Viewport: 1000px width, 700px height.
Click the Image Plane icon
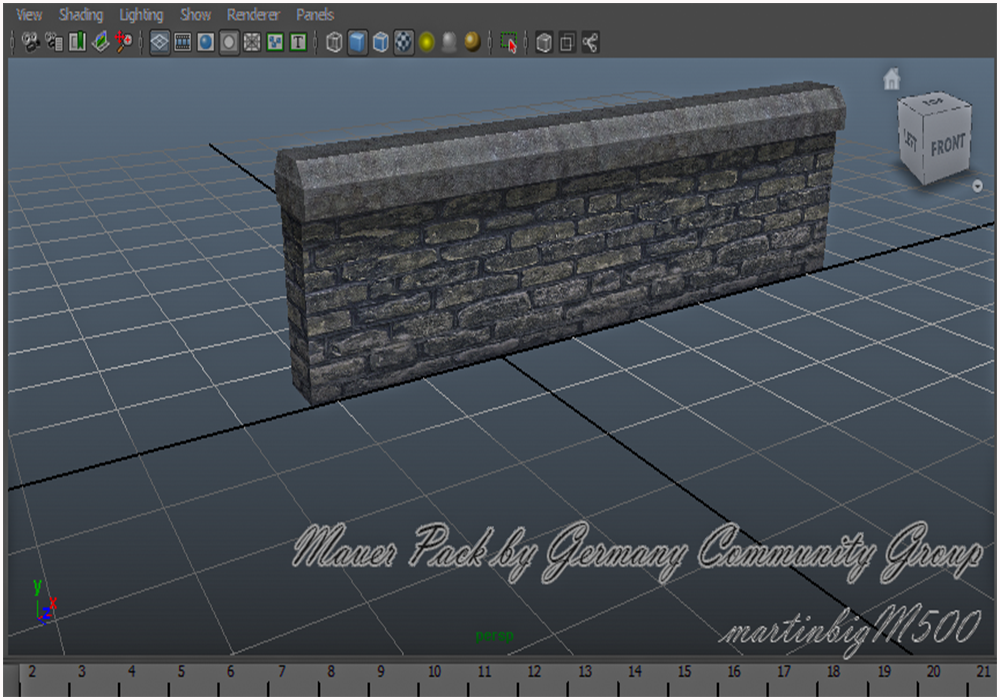pos(101,42)
